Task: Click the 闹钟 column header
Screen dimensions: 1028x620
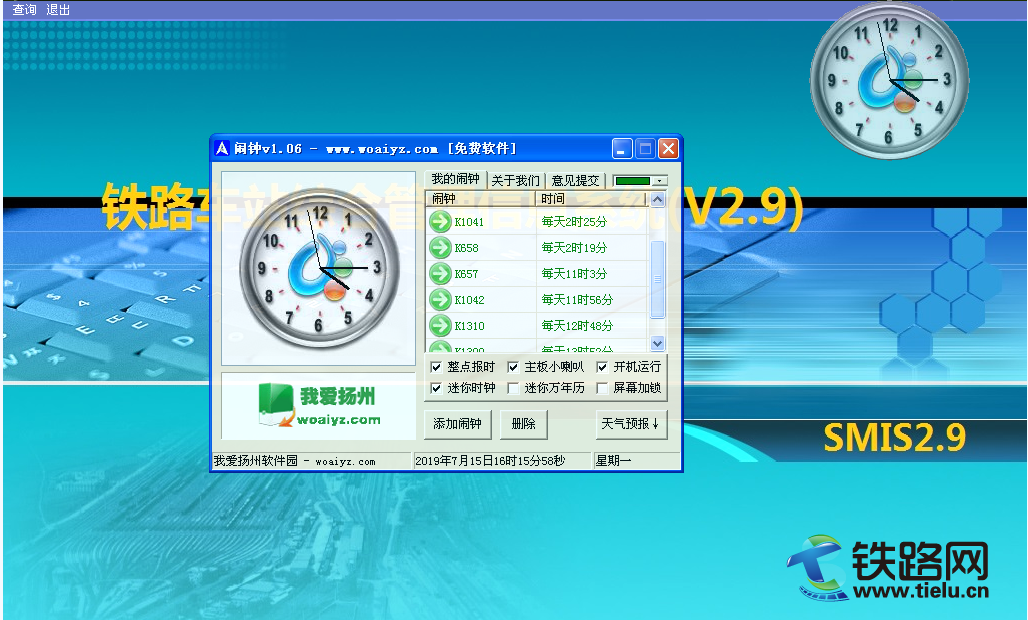Action: click(481, 199)
